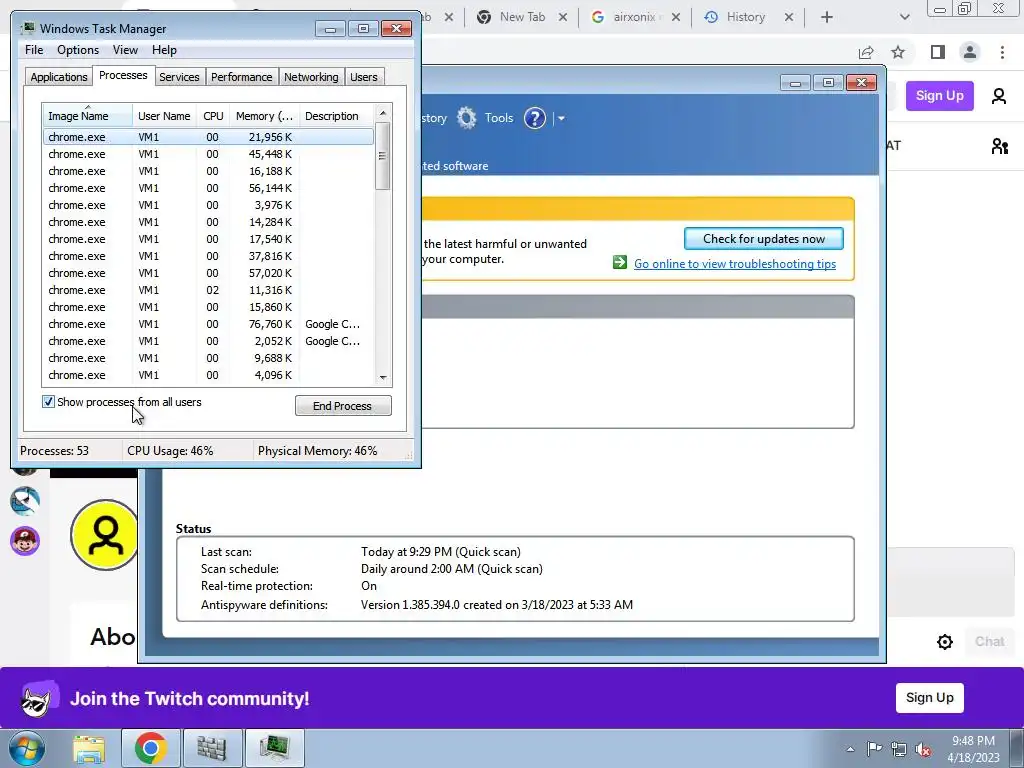Select chrome.exe row using 76,760 K
Image resolution: width=1024 pixels, height=768 pixels.
tap(208, 324)
